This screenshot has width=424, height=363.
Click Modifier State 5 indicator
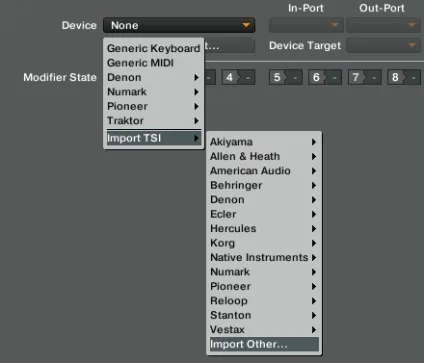click(286, 77)
